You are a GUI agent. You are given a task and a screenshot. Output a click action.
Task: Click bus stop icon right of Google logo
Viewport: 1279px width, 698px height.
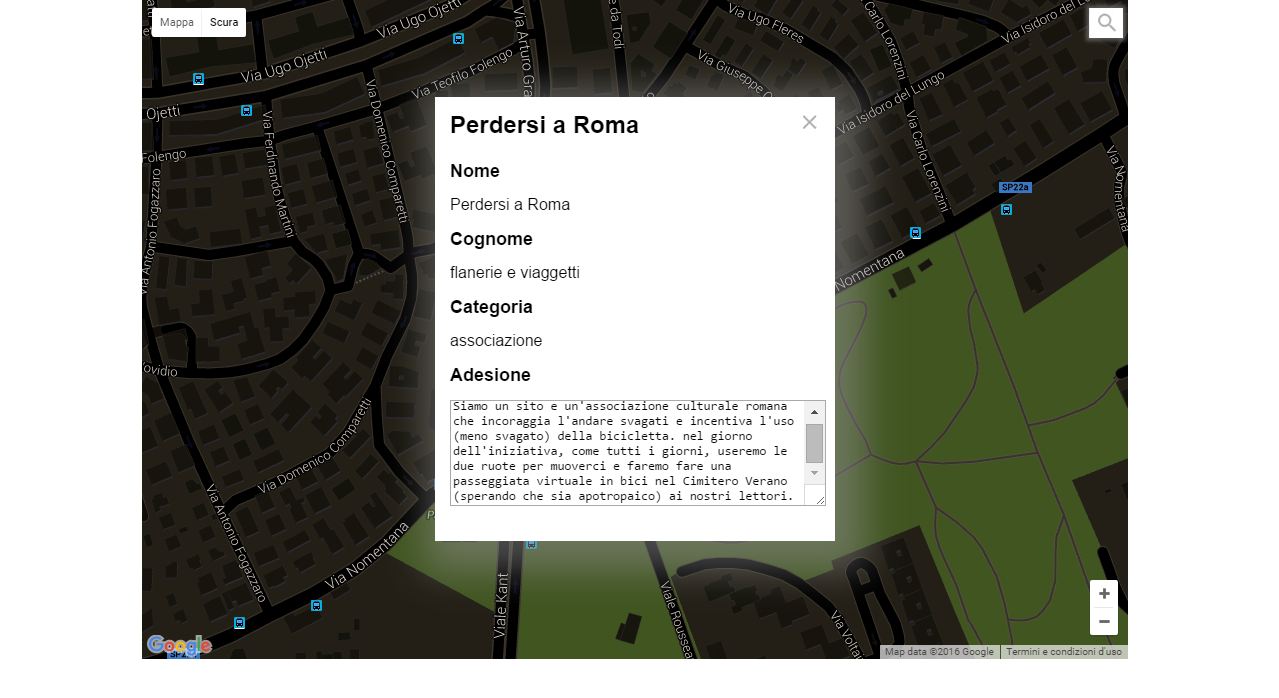tap(239, 623)
